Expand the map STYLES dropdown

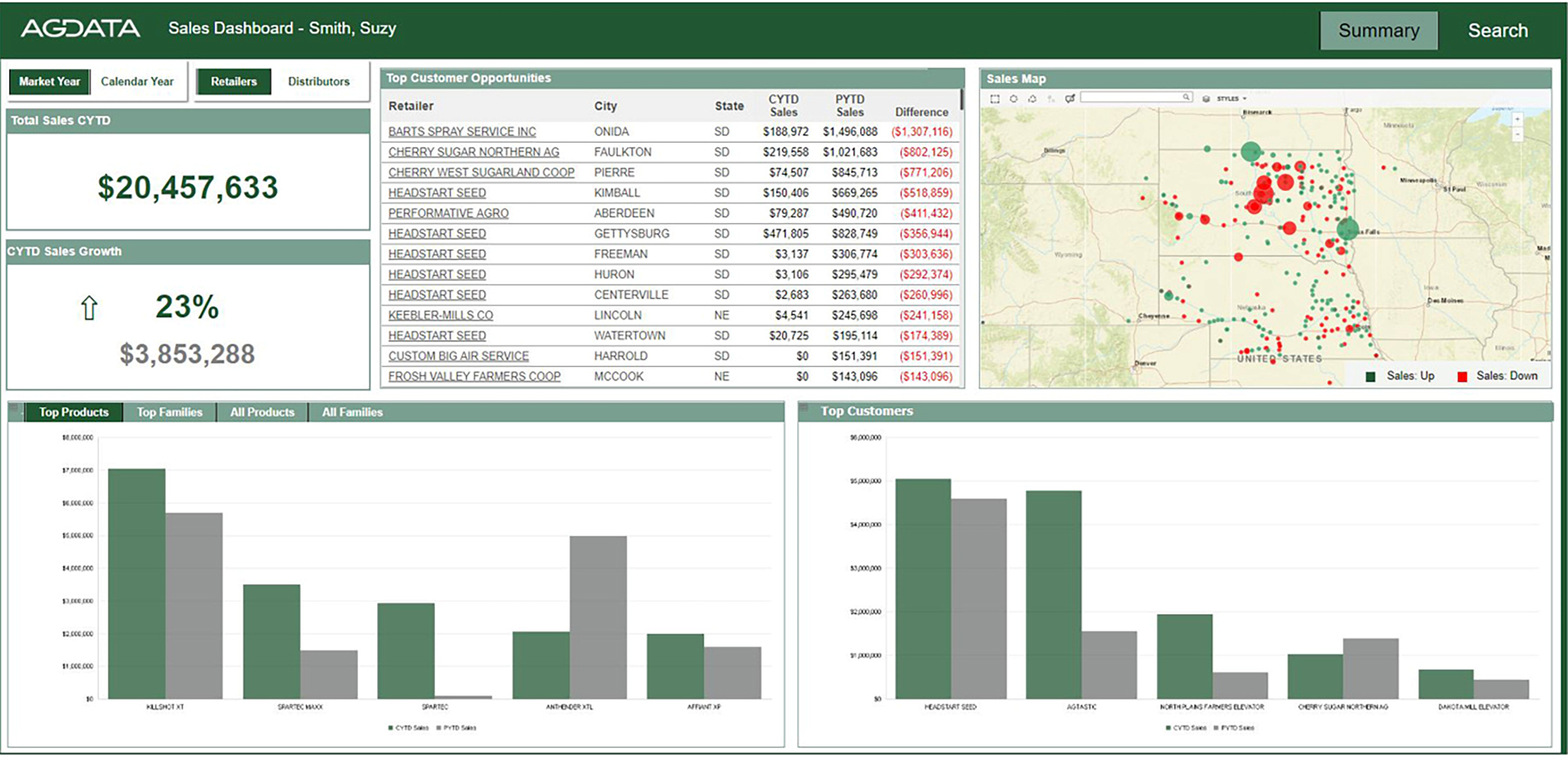click(x=1232, y=99)
